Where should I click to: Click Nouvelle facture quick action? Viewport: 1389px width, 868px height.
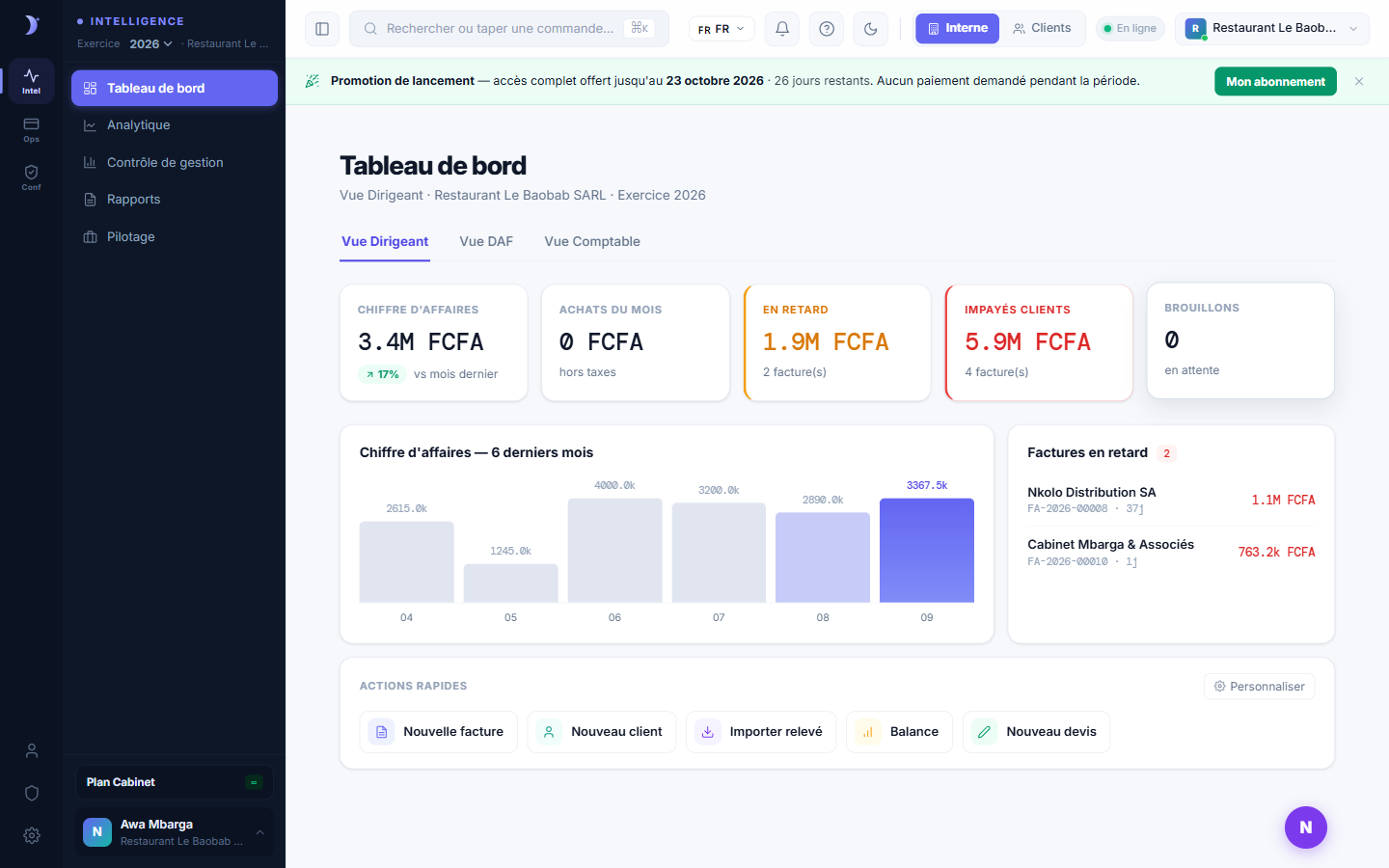(x=438, y=732)
